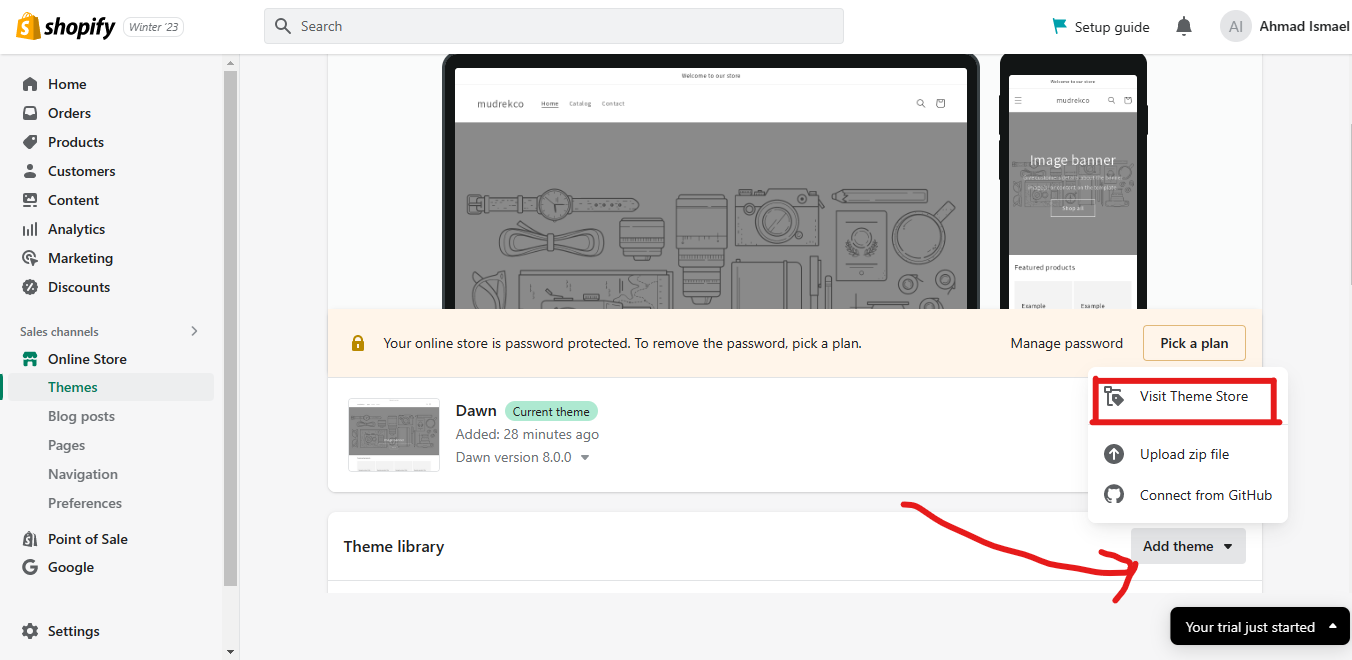Expand the Sales channels chevron
This screenshot has width=1352, height=660.
(x=194, y=331)
